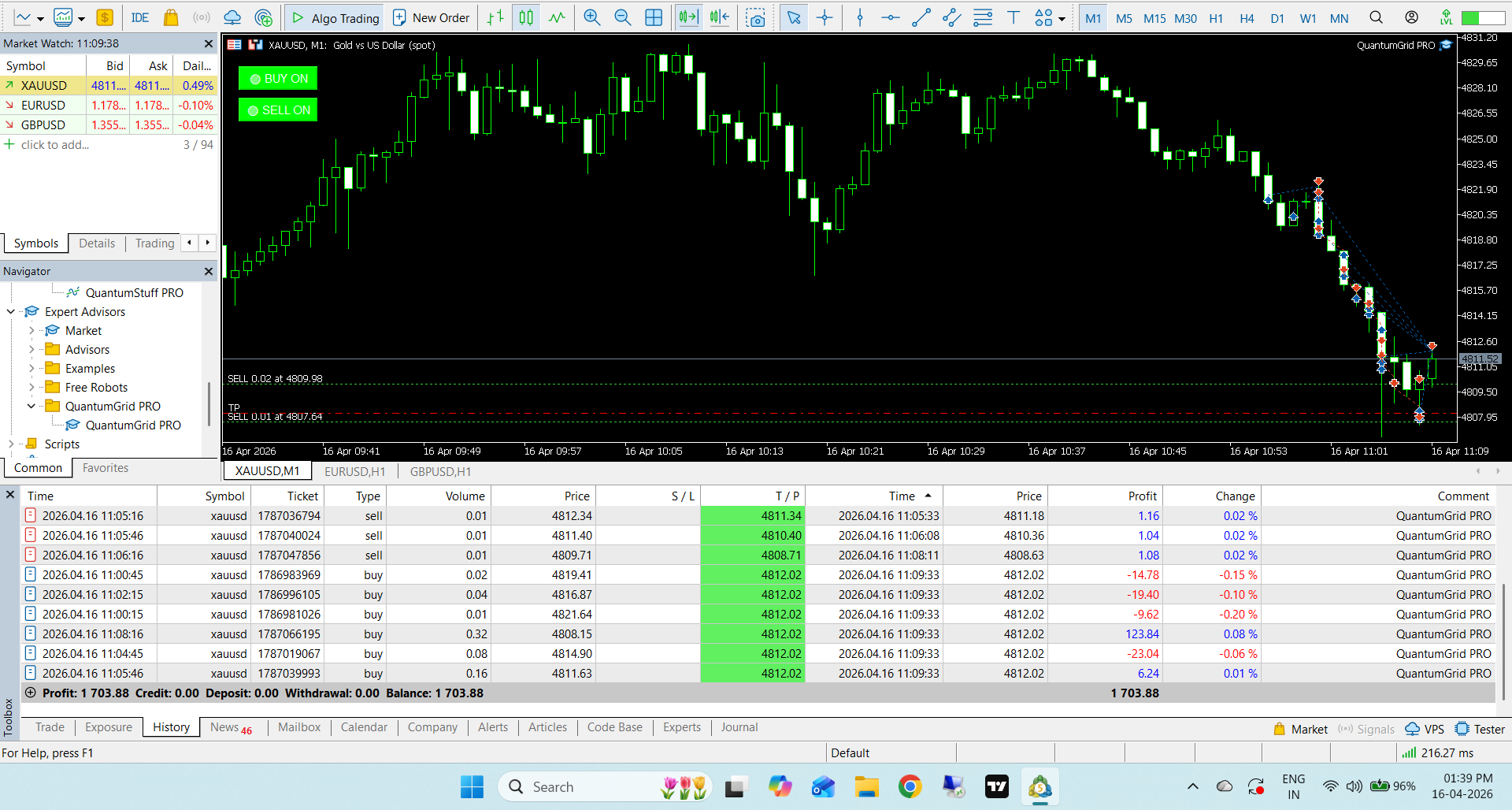Open the MetaEditor IDE
Viewport: 1512px width, 810px height.
click(x=140, y=17)
